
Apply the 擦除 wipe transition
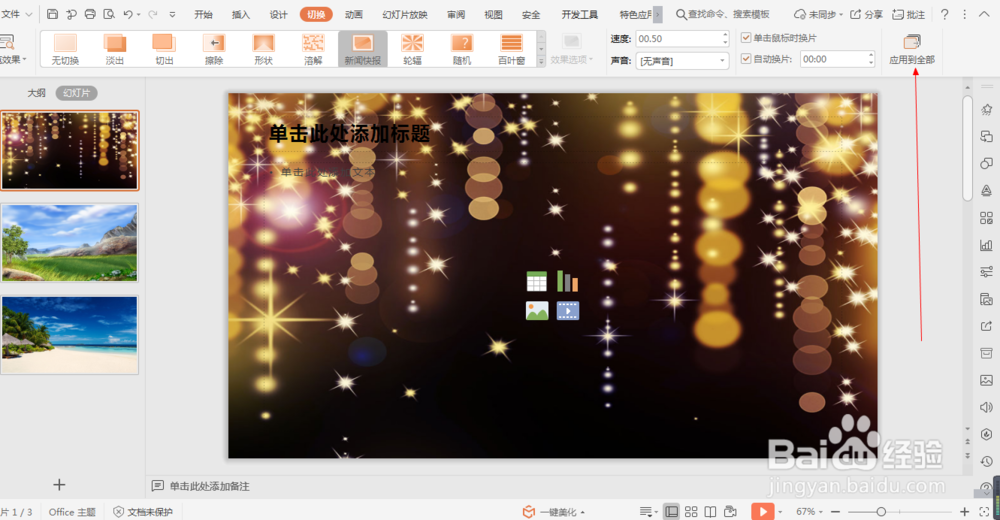[214, 50]
